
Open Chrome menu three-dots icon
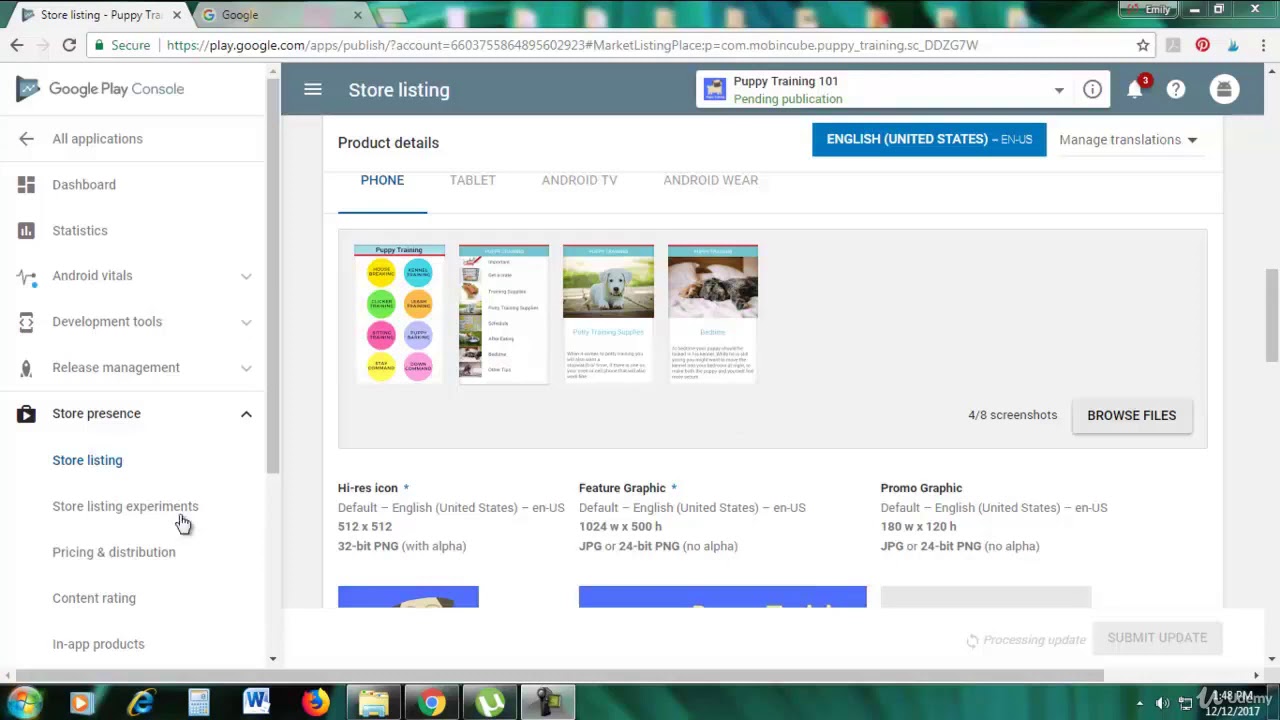coord(1261,45)
